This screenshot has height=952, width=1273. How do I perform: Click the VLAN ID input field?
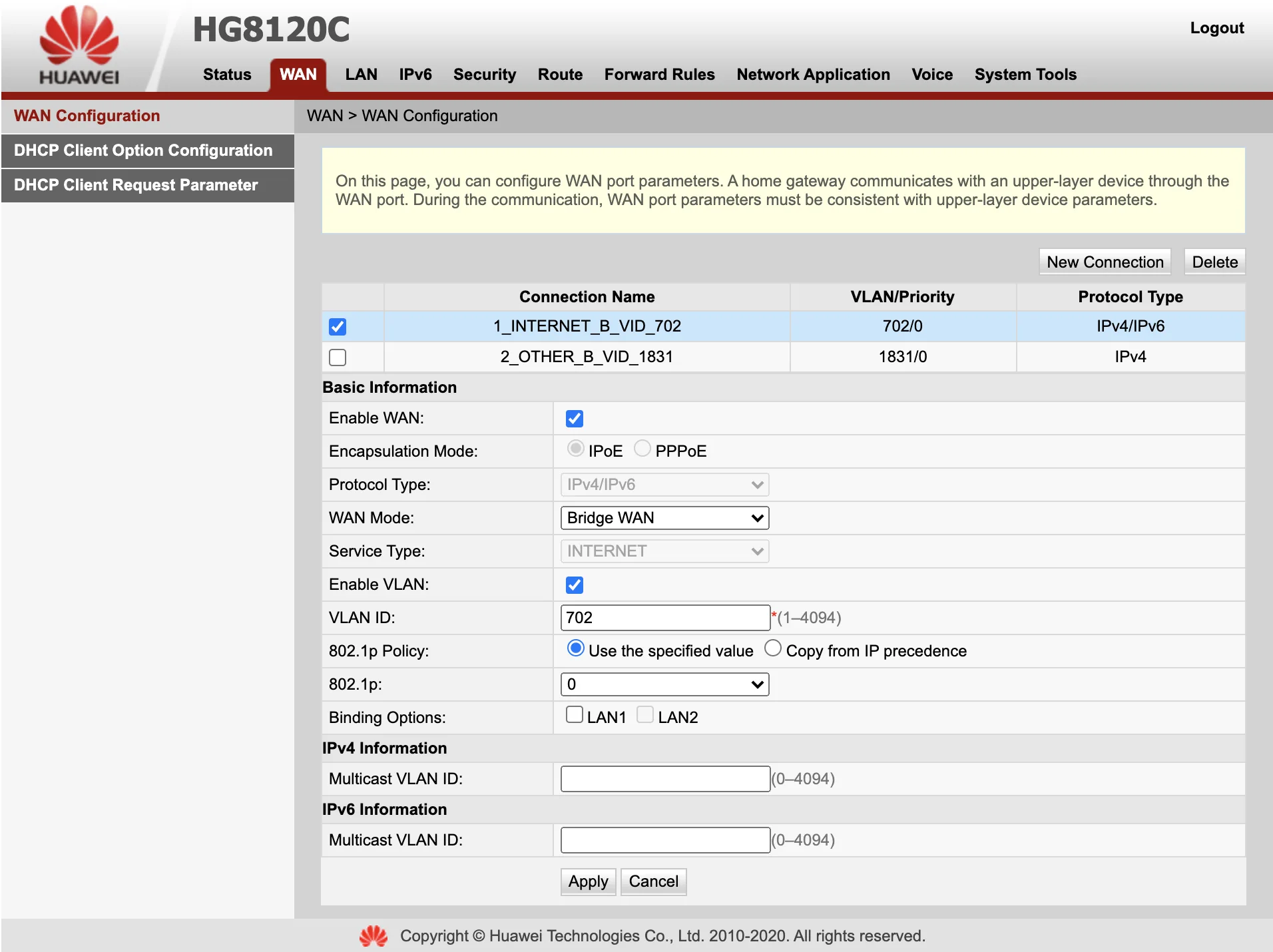(x=664, y=618)
